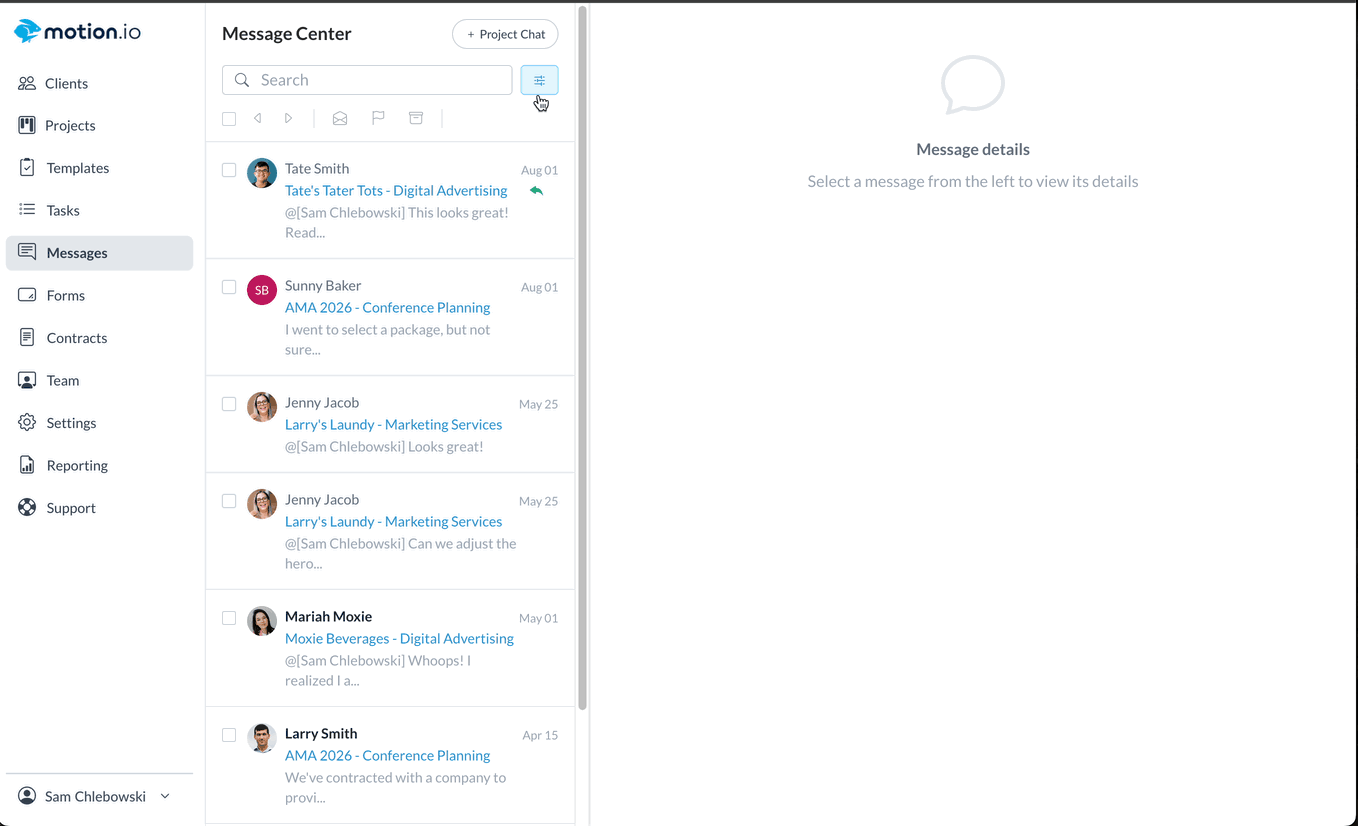Open AMA 2026 link under Larry Smith

tap(387, 755)
